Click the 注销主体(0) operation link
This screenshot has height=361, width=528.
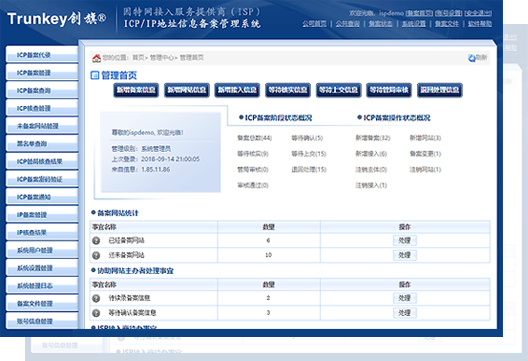371,169
